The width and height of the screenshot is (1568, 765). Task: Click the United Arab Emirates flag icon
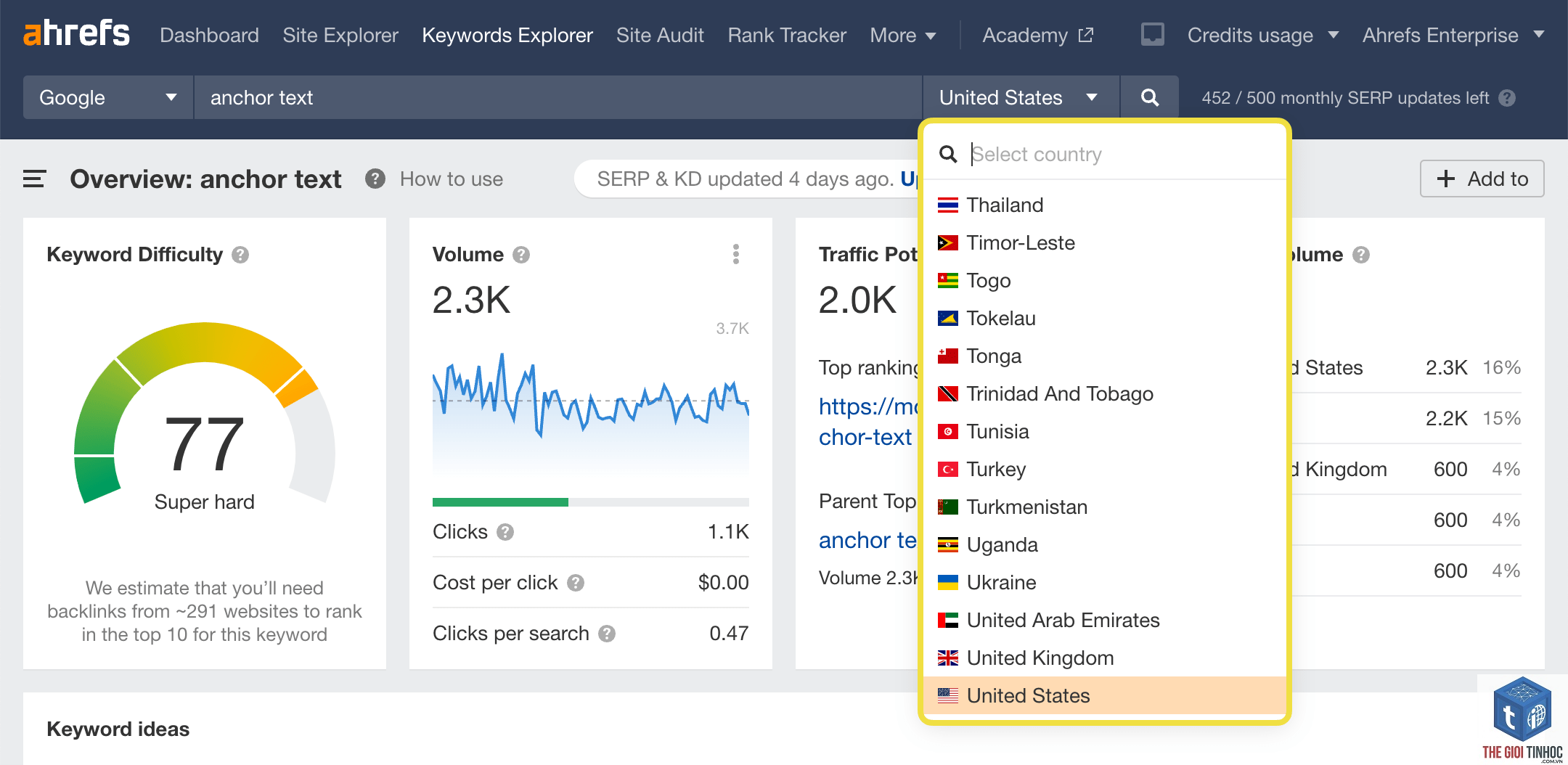[x=947, y=621]
